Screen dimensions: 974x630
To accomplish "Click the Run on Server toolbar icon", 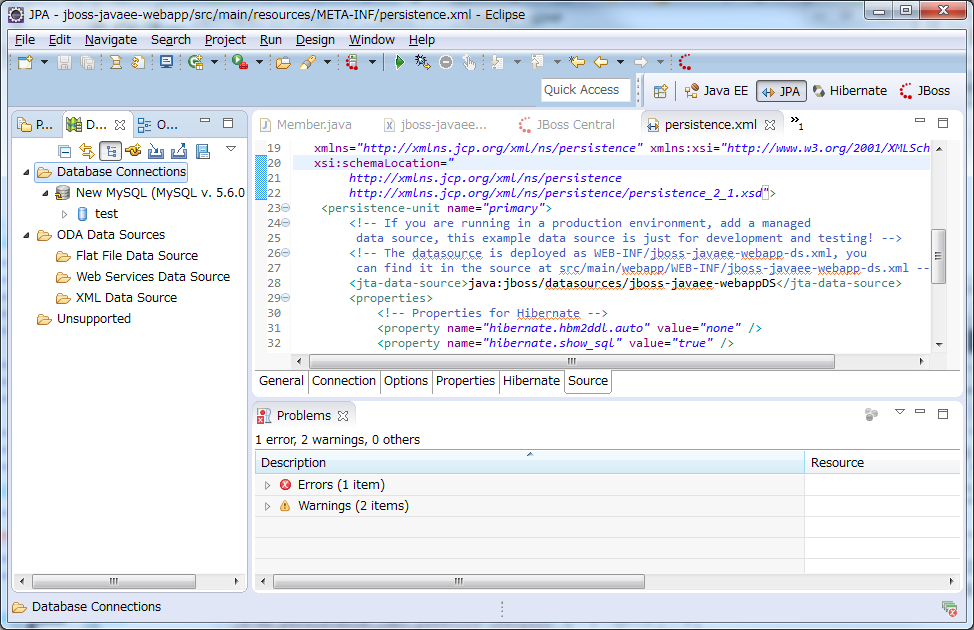I will (x=240, y=62).
